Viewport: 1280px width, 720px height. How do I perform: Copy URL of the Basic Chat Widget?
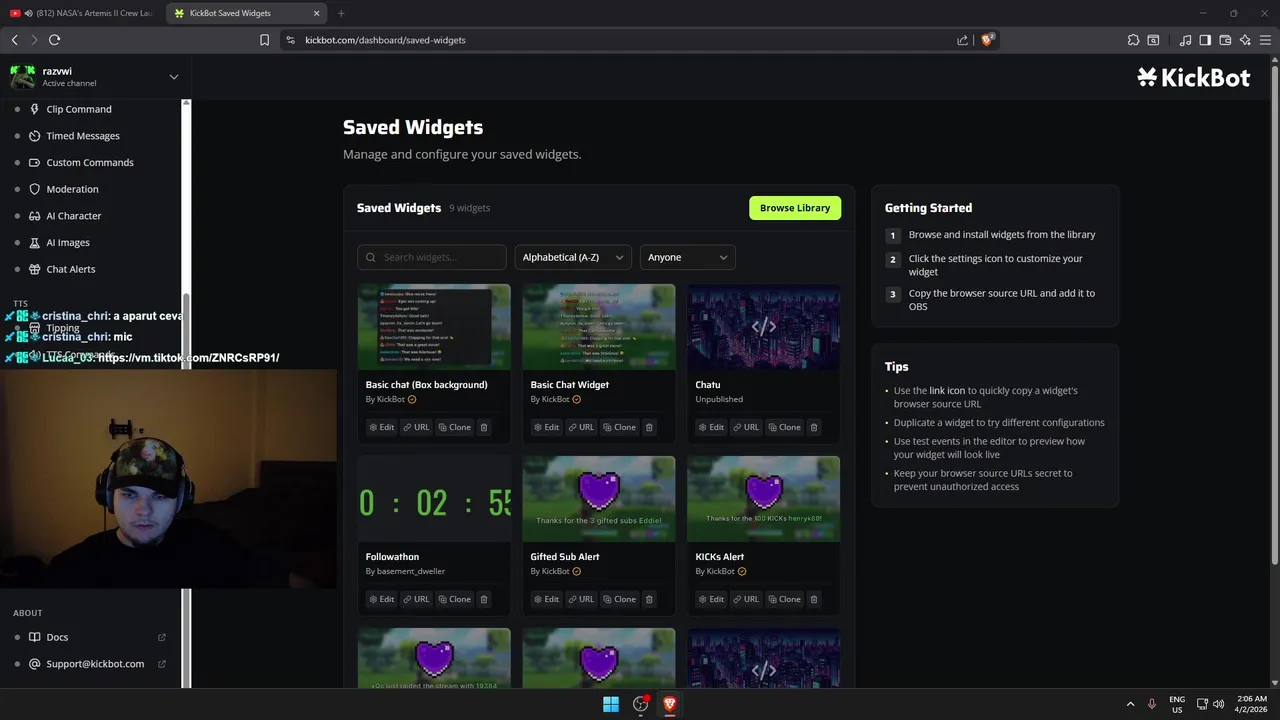point(582,427)
